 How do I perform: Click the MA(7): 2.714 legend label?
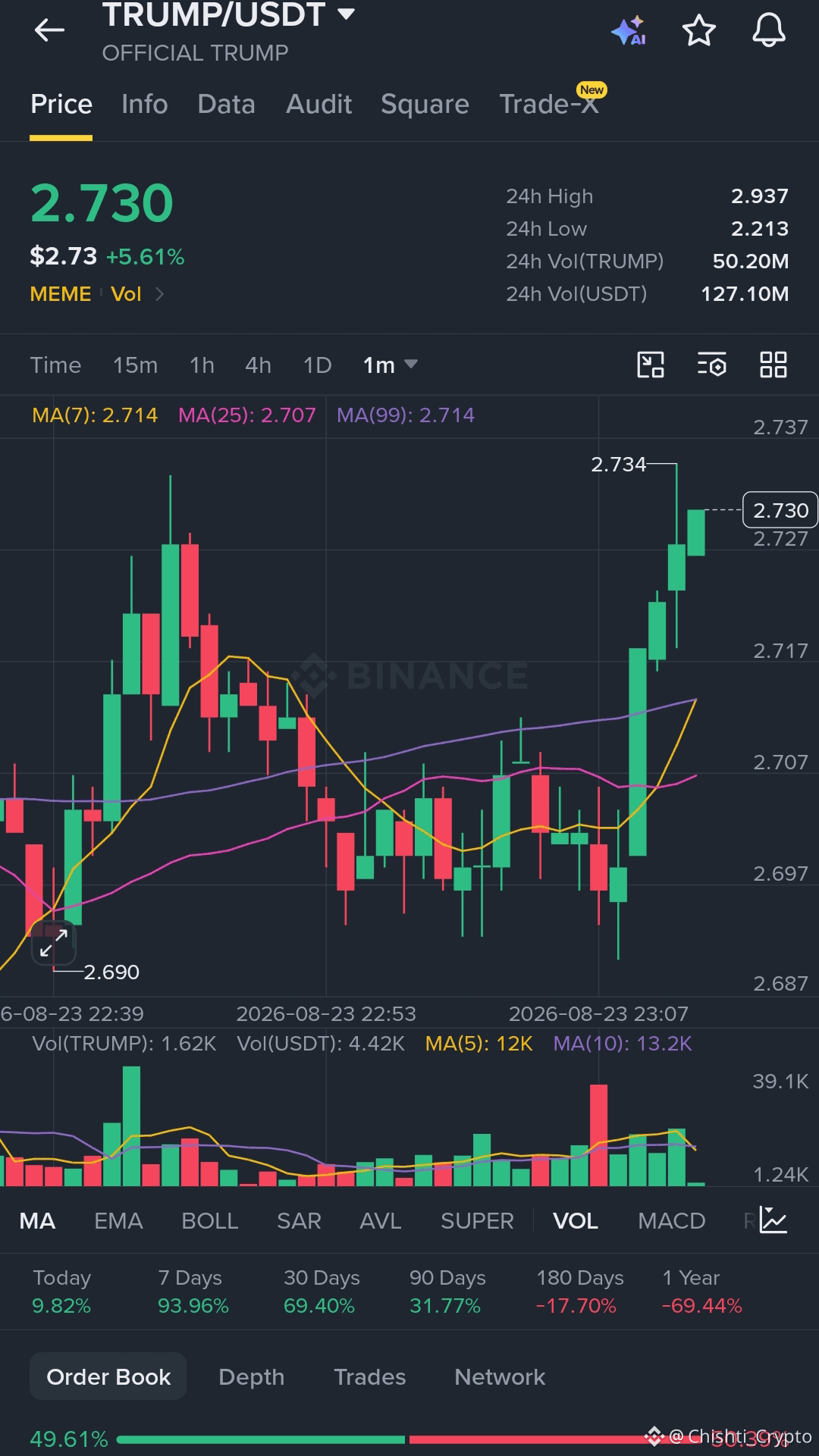pyautogui.click(x=95, y=415)
